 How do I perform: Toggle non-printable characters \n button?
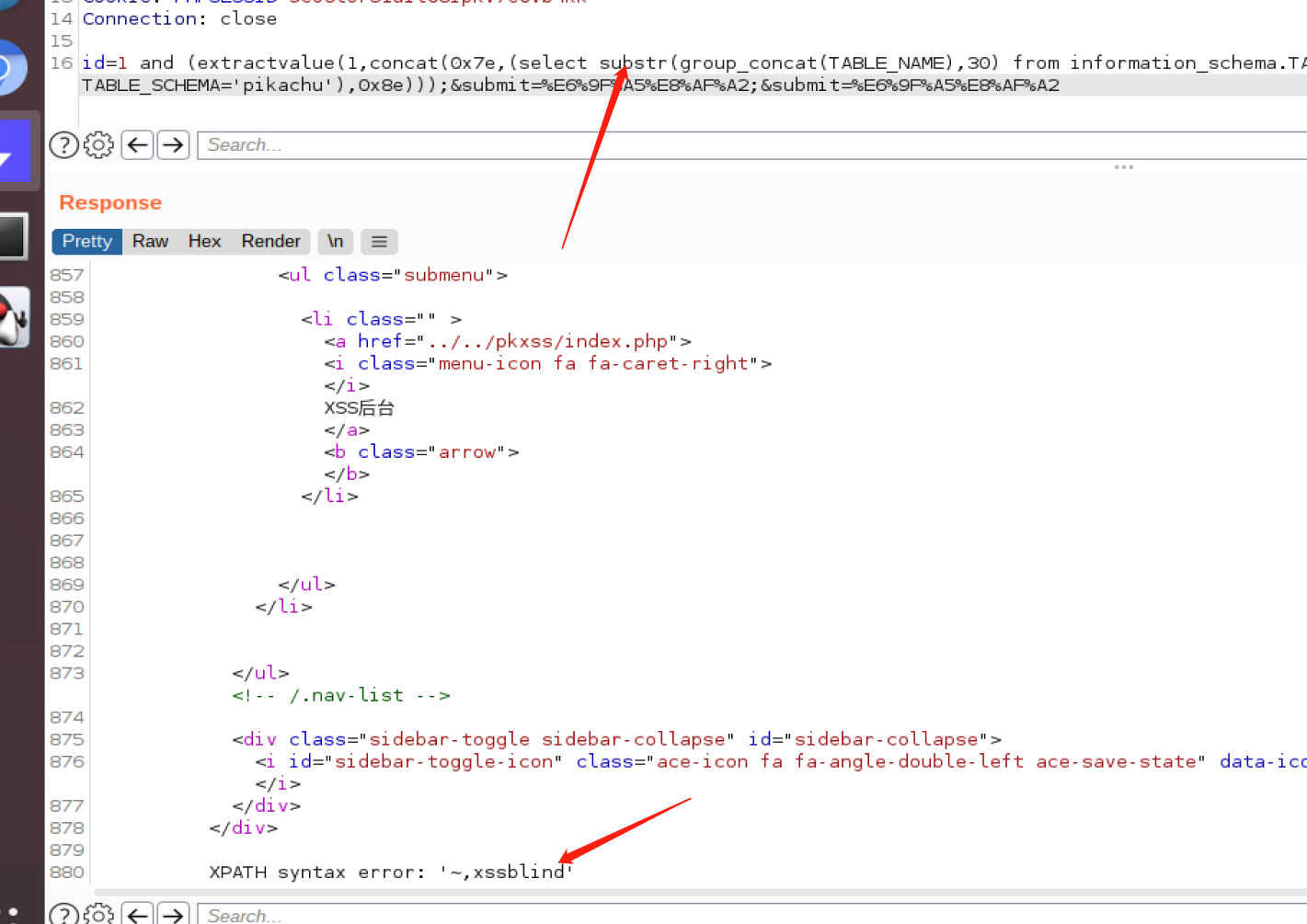336,241
